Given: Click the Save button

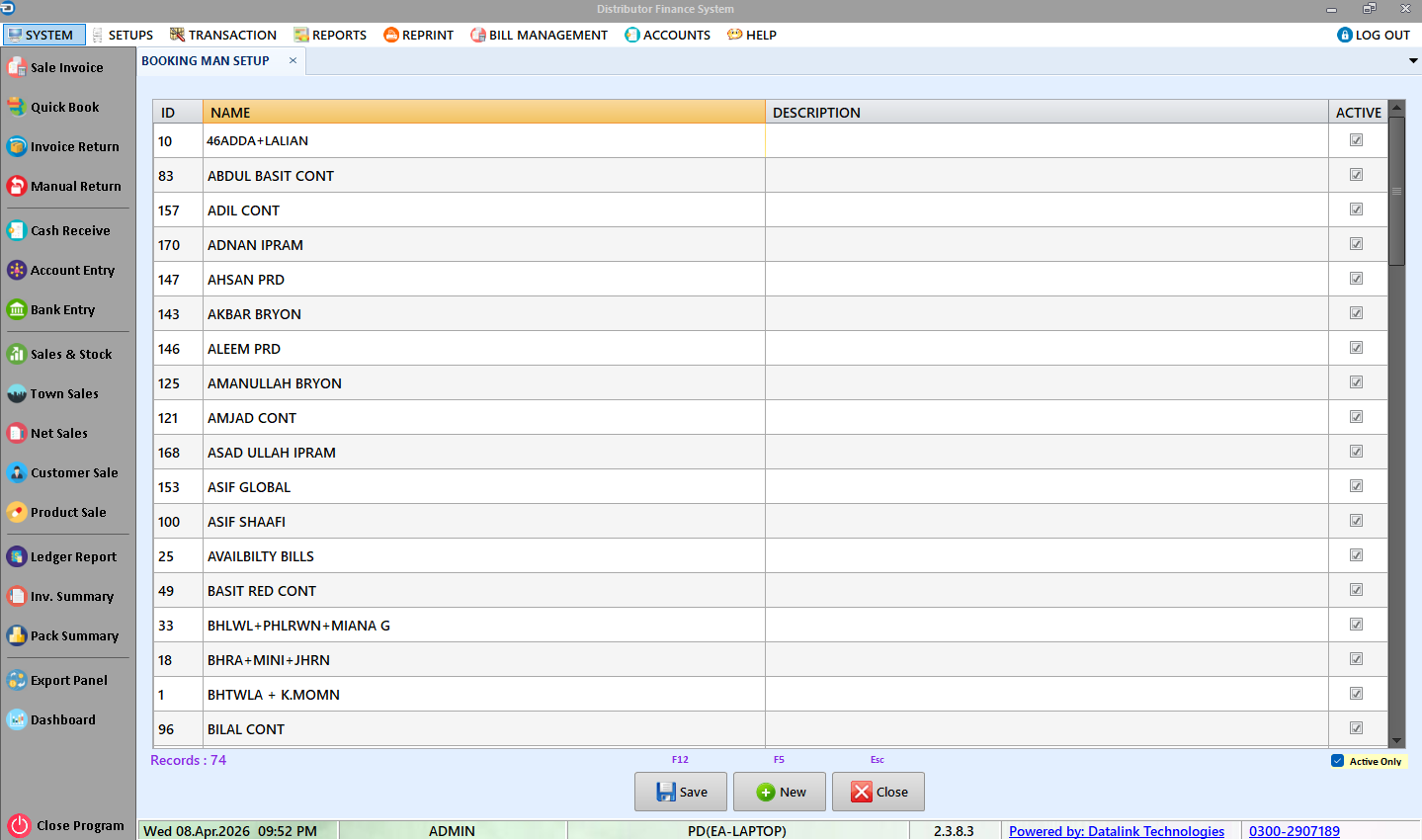Looking at the screenshot, I should click(681, 792).
